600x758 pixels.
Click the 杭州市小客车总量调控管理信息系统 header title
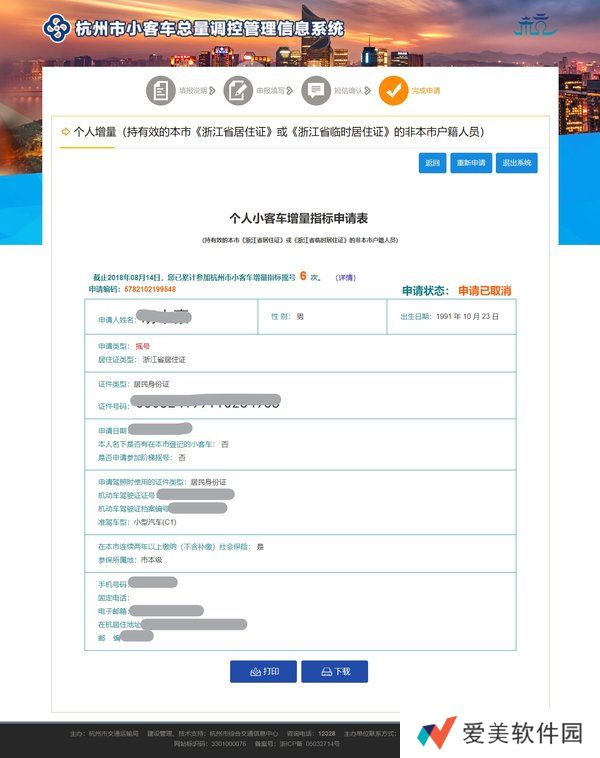click(209, 29)
